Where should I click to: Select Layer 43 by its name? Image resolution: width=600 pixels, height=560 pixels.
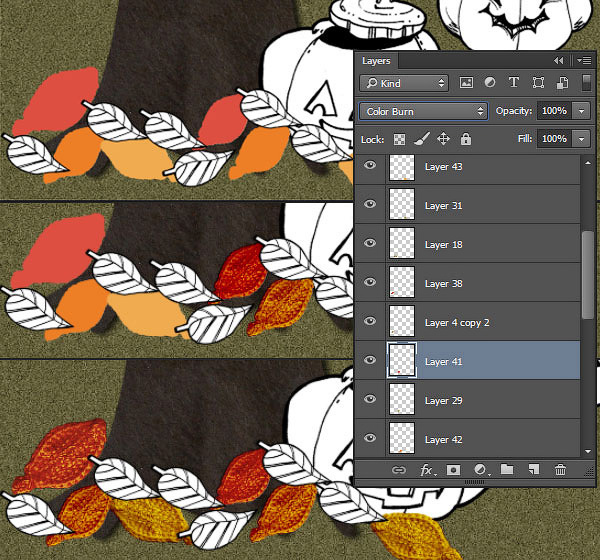coord(443,167)
